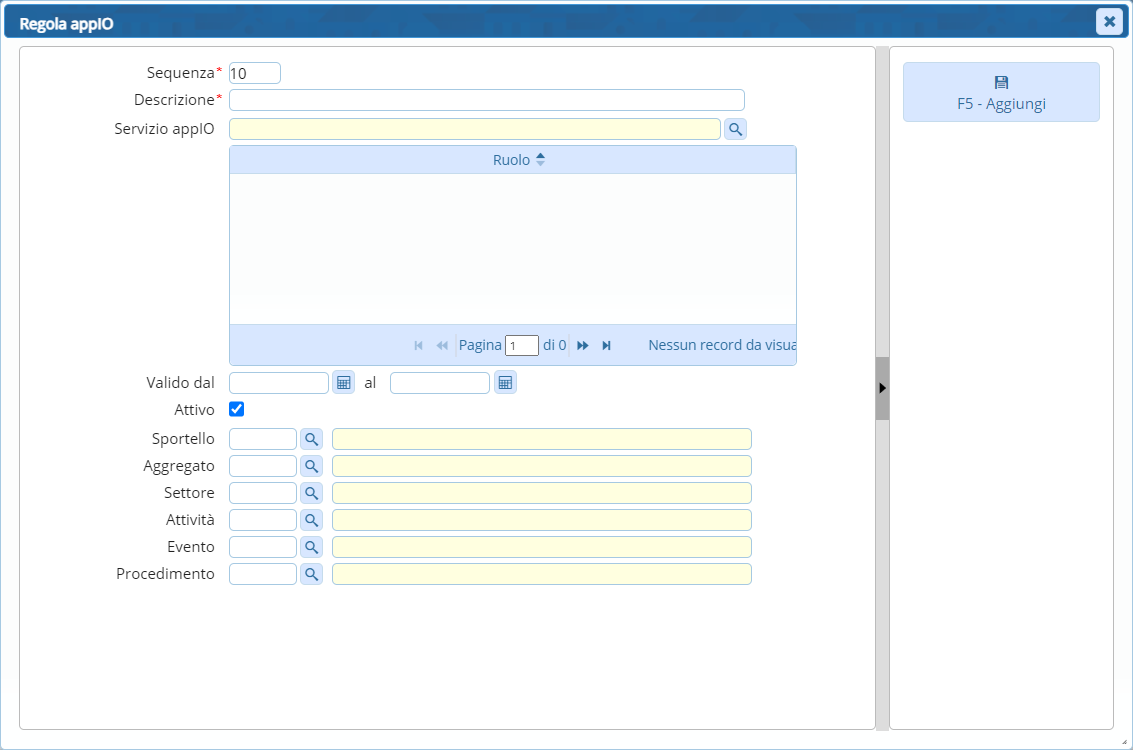Close the Regola appIO dialog
This screenshot has width=1133, height=750.
pos(1109,21)
